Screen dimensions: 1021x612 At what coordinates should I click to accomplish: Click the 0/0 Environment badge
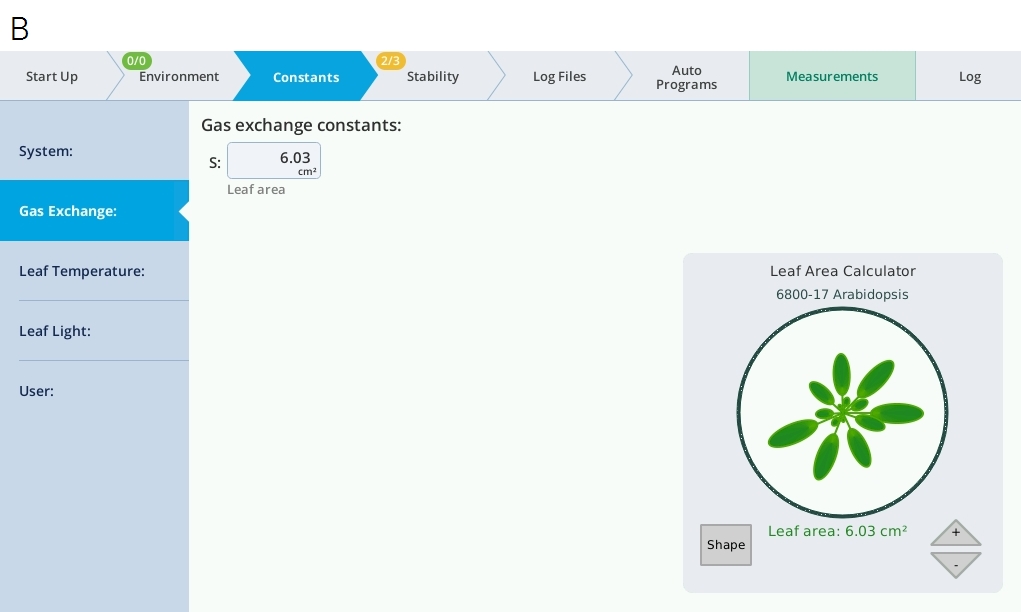[137, 61]
